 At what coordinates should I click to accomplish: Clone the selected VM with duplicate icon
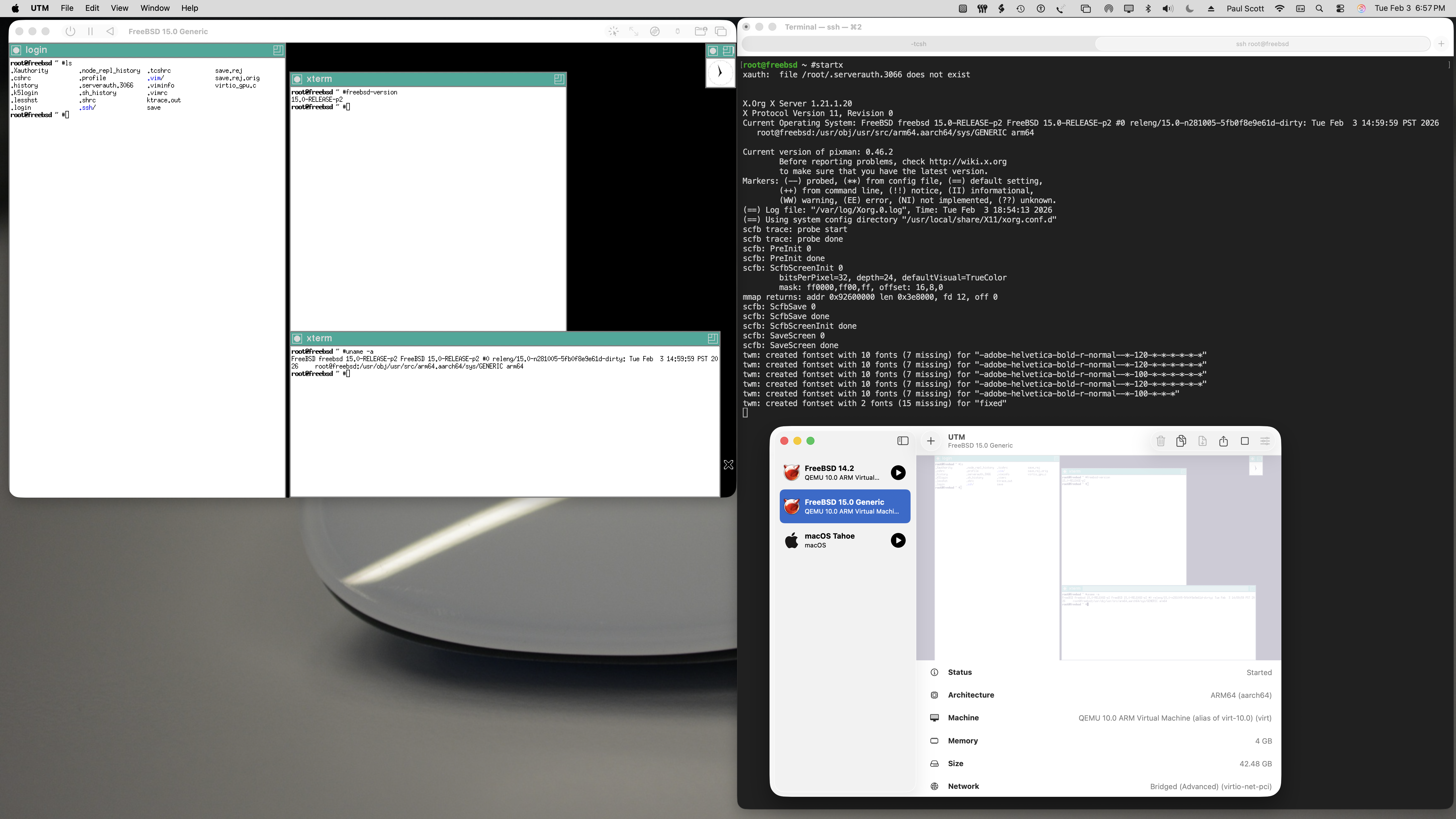1181,441
